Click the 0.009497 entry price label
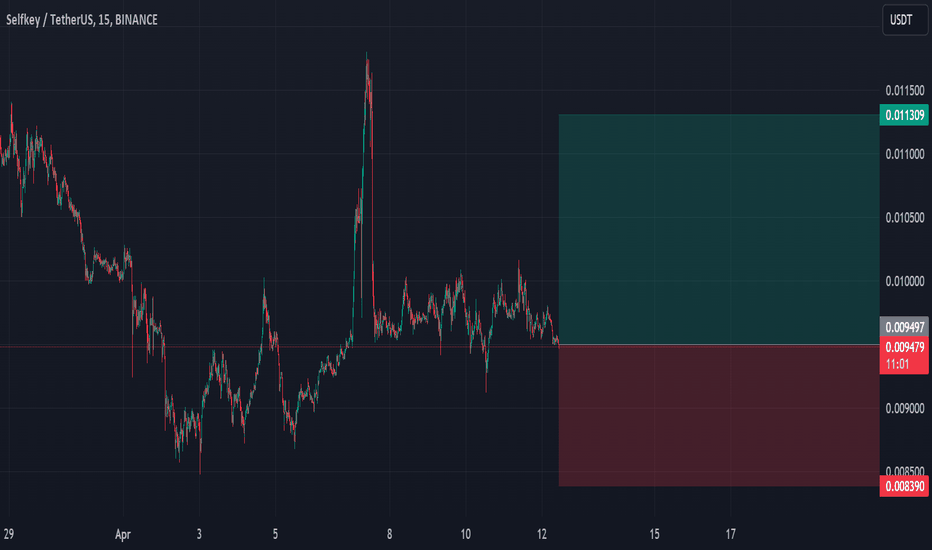This screenshot has width=932, height=550. pos(904,326)
